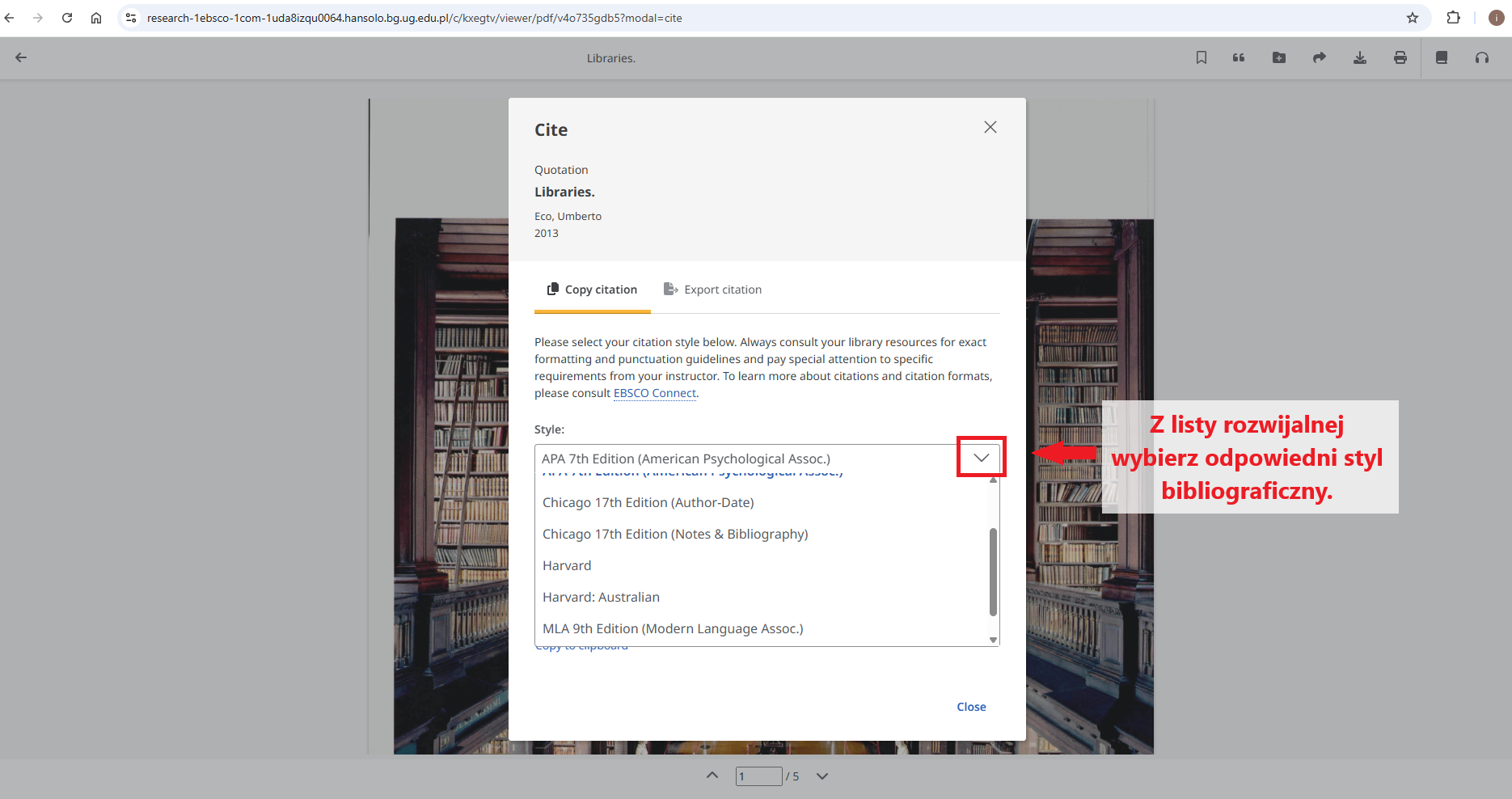Expand the citation Style dropdown arrow
This screenshot has height=799, width=1512.
[x=981, y=458]
